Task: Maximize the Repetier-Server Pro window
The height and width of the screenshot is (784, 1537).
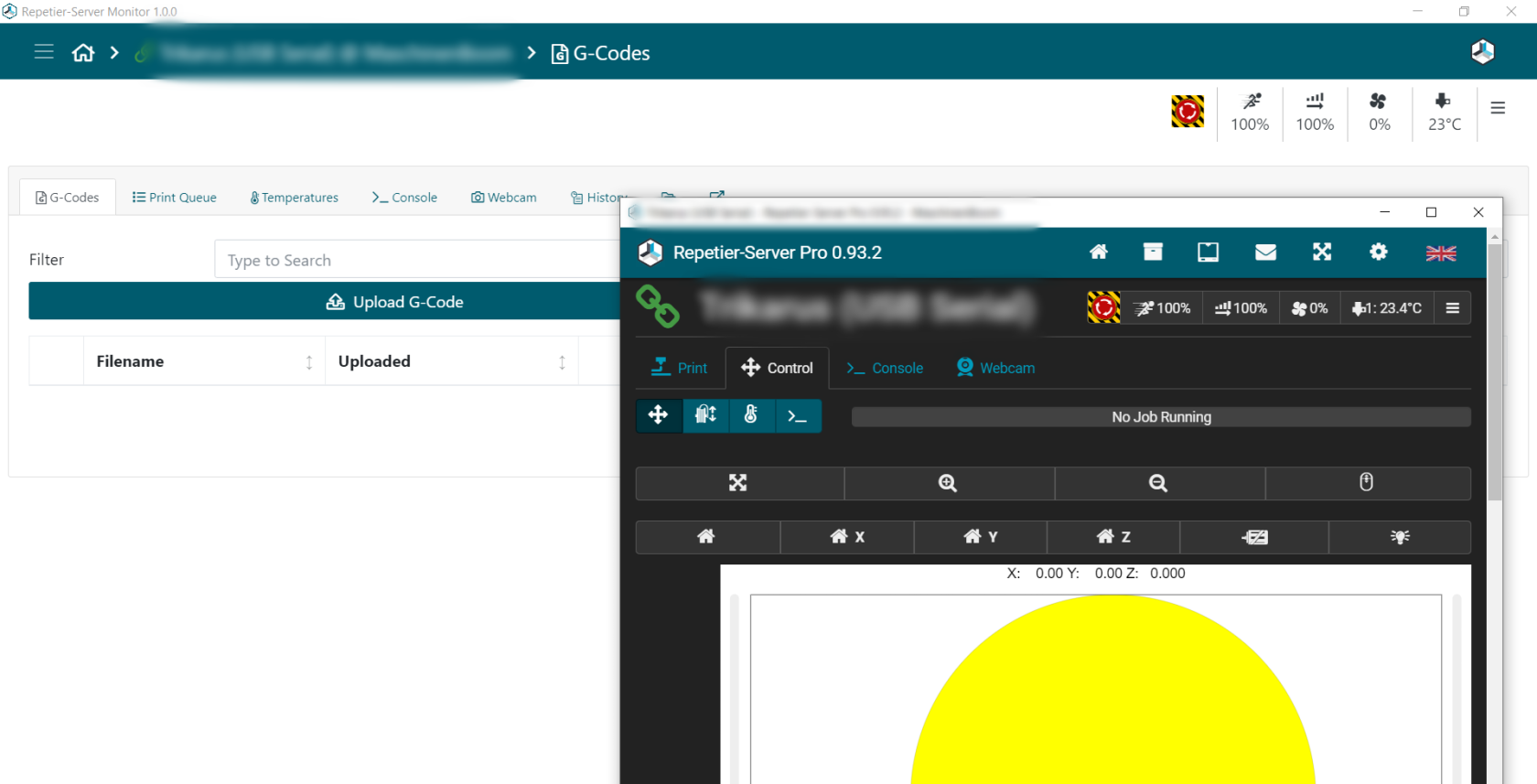Action: [1432, 212]
